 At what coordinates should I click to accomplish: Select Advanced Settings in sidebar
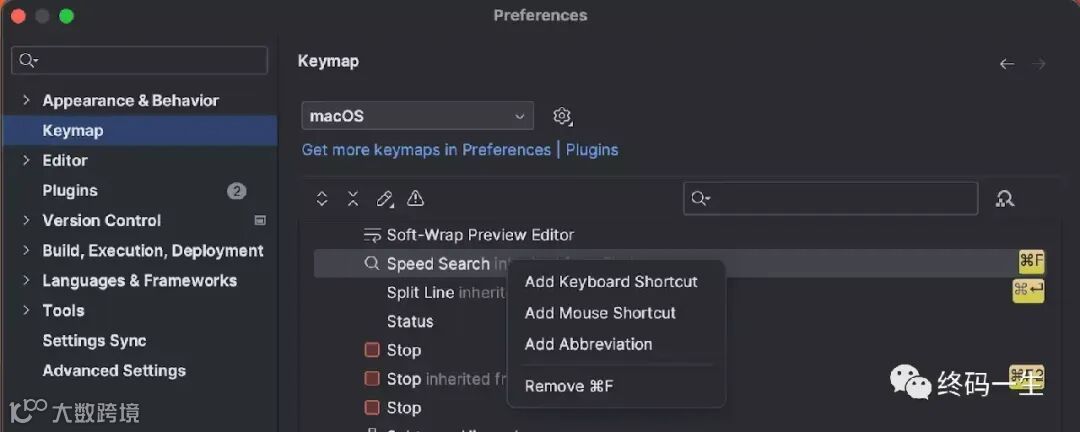click(114, 371)
